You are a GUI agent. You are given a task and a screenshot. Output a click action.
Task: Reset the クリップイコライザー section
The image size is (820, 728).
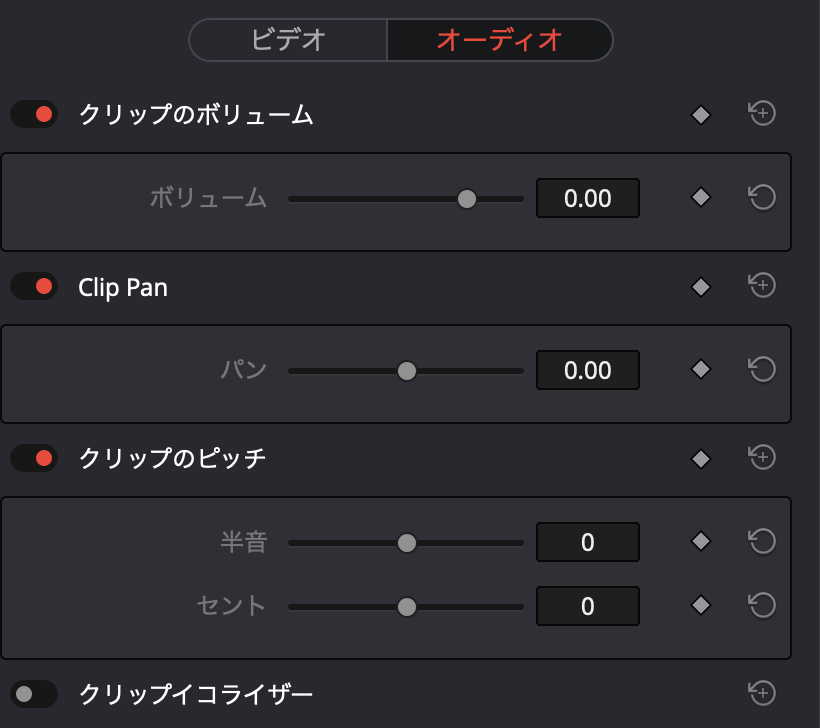[762, 692]
